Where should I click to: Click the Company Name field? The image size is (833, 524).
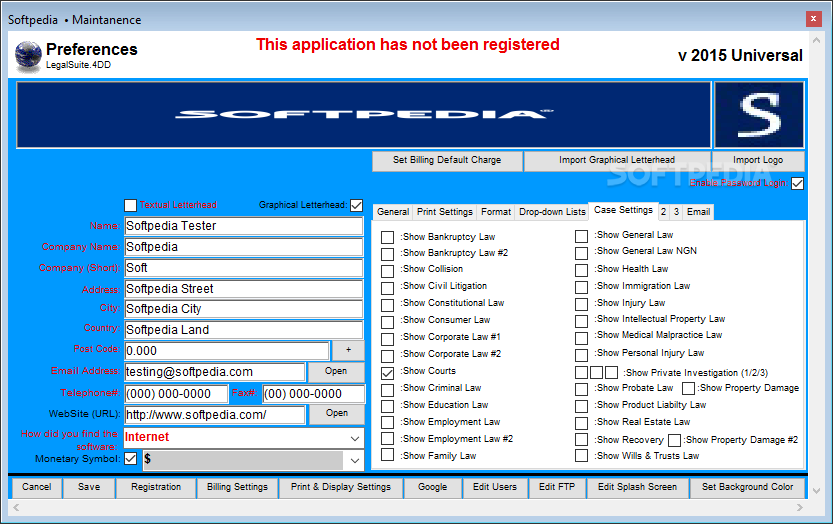(x=244, y=247)
